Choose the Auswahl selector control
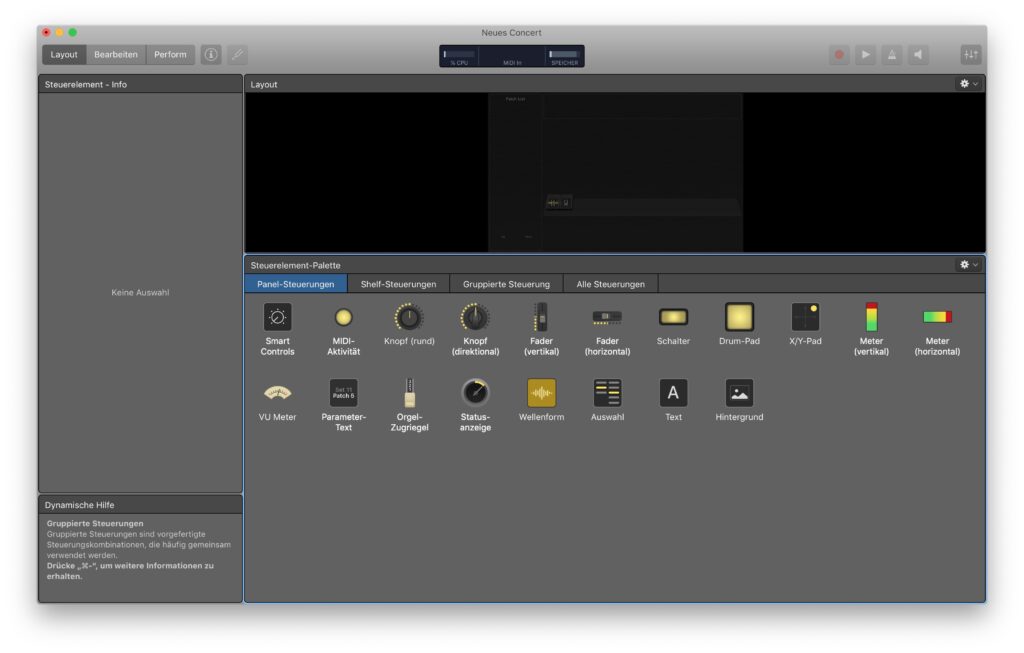This screenshot has width=1024, height=653. [x=607, y=393]
